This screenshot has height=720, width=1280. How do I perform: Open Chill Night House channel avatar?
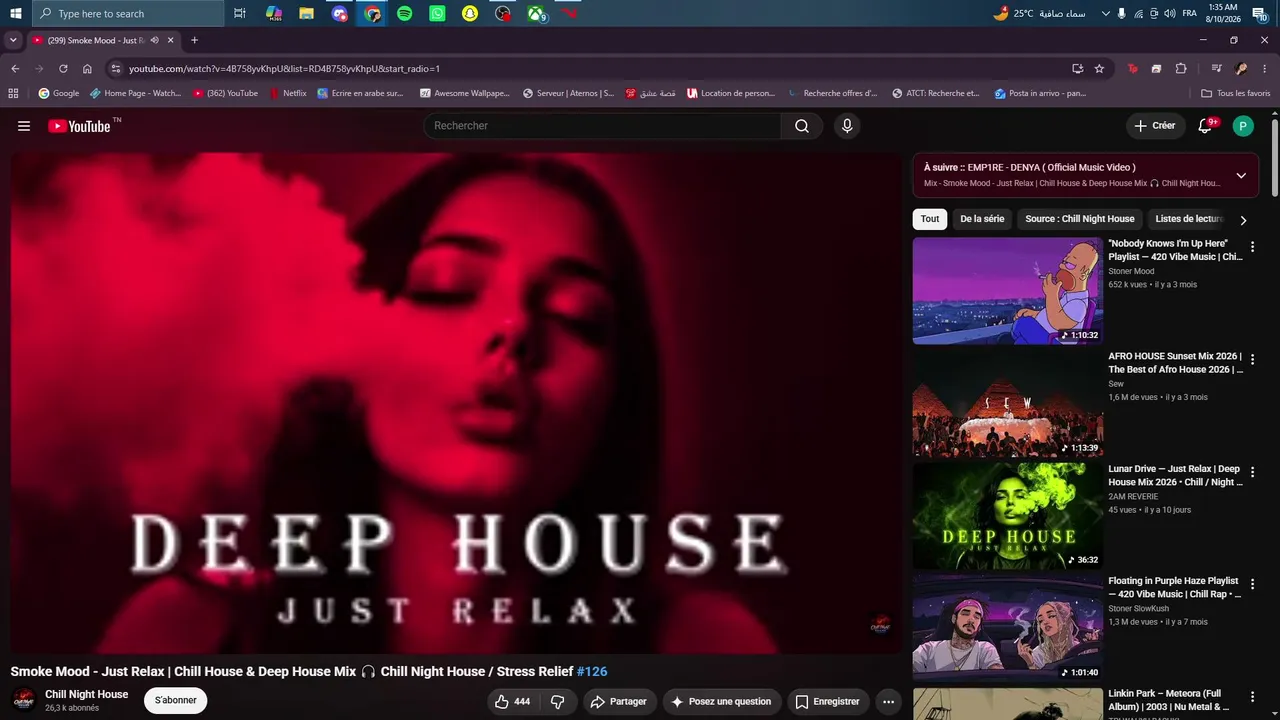pos(23,700)
